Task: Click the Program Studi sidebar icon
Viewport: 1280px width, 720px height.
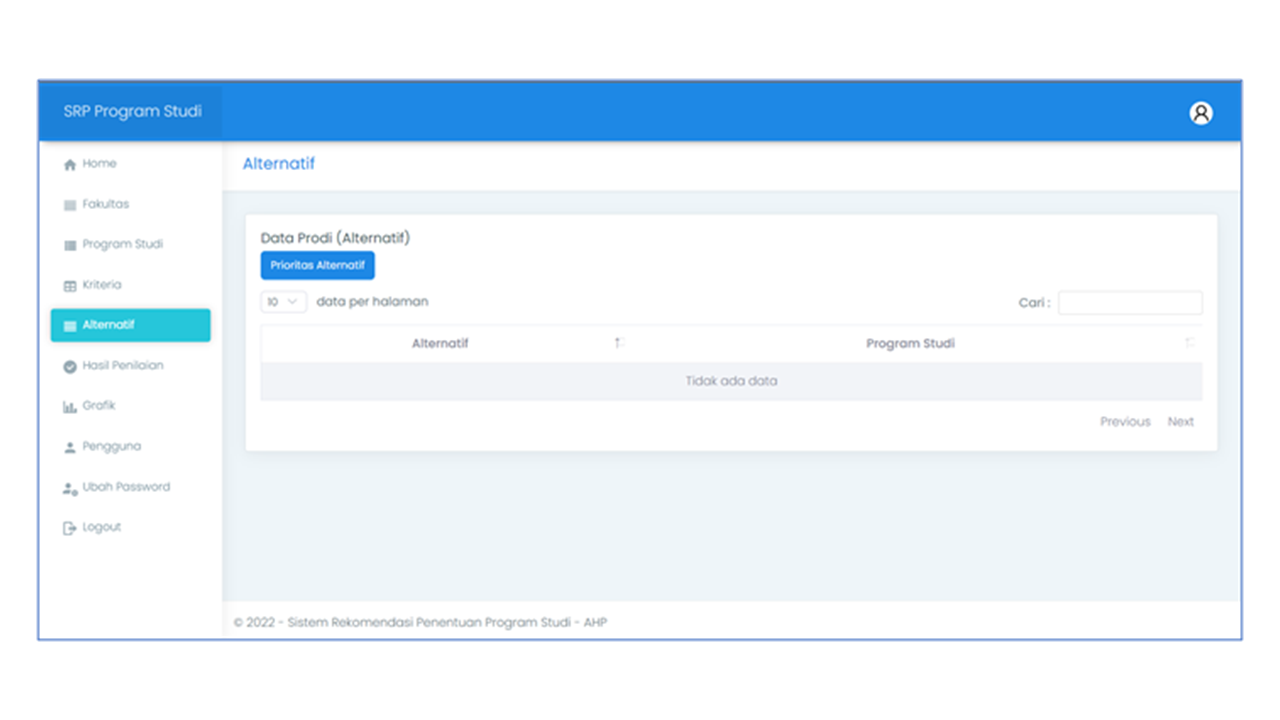Action: tap(70, 245)
